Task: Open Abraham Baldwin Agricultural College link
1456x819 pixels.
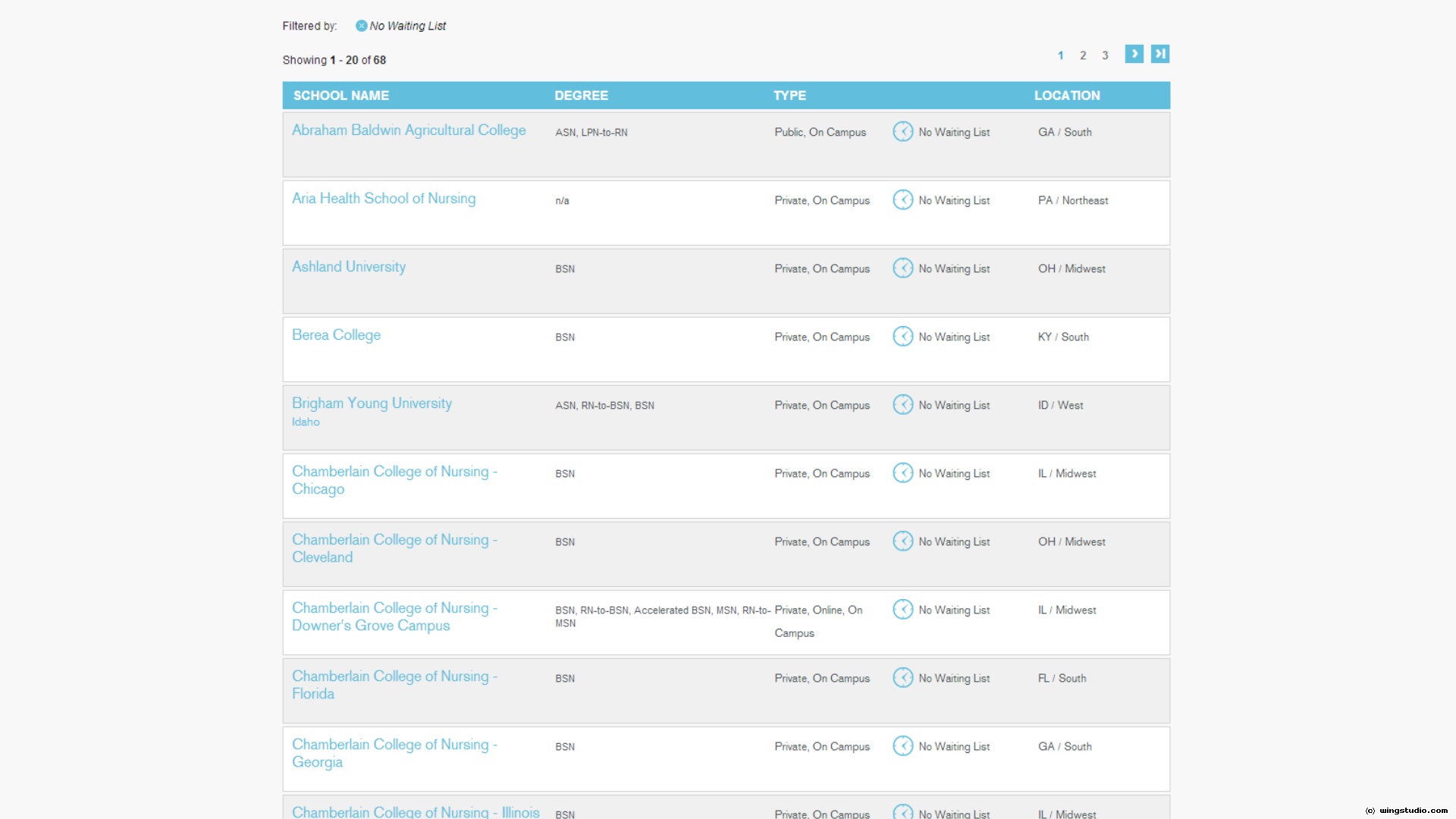Action: (409, 130)
